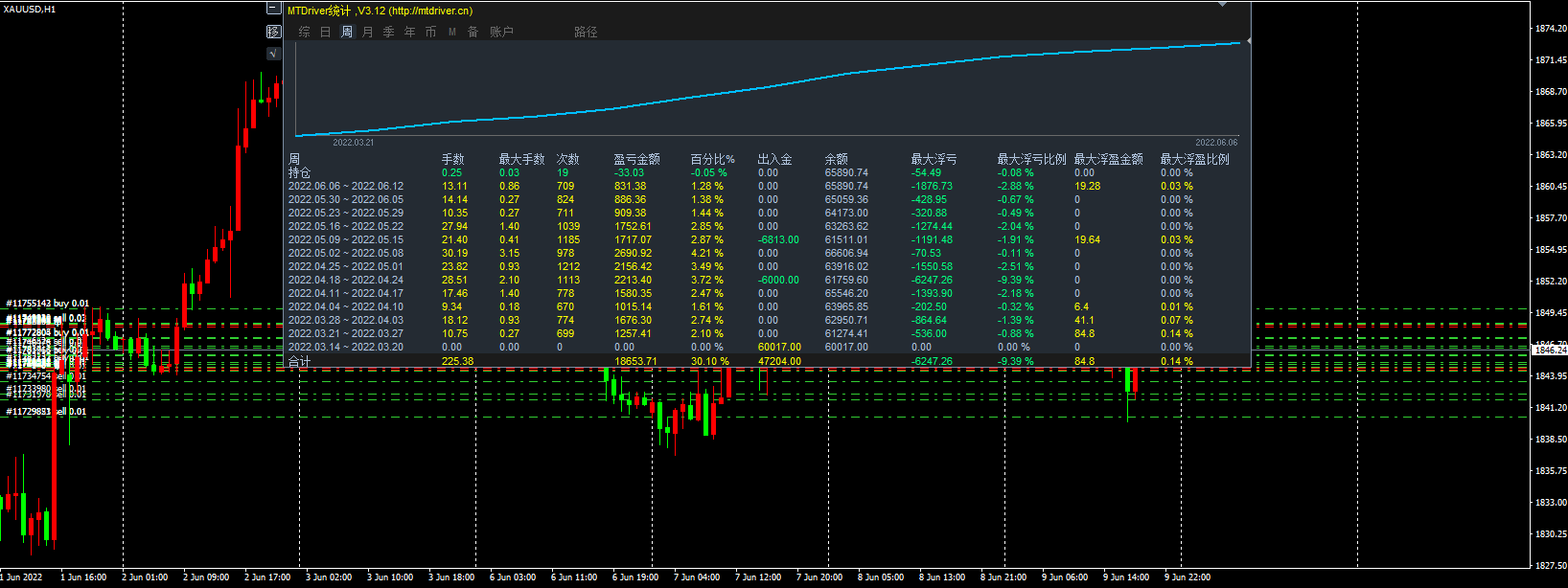
Task: Click the equity chart start date 2022.03.21
Action: 354,143
